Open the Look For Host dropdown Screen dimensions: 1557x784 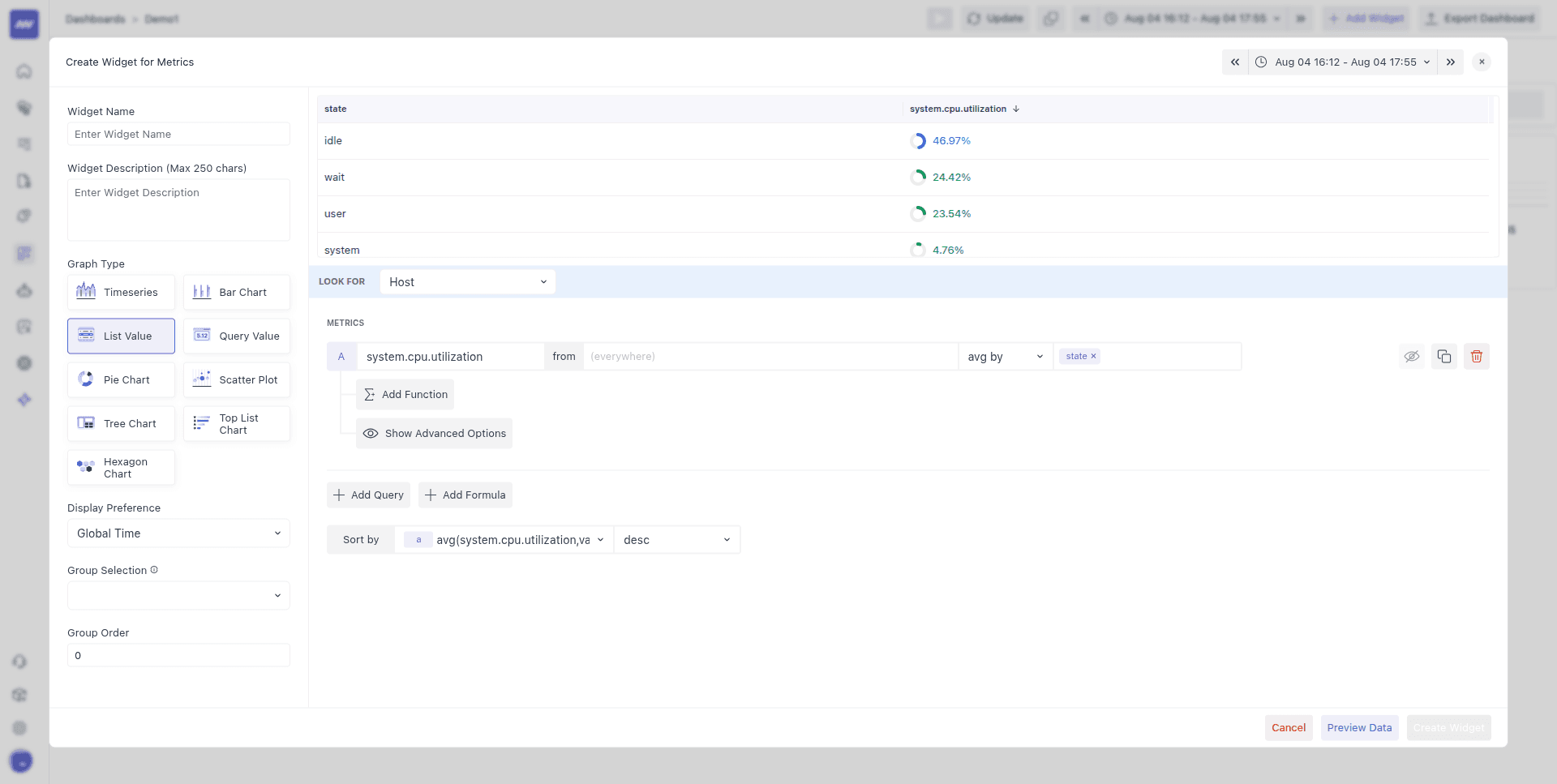tap(467, 281)
